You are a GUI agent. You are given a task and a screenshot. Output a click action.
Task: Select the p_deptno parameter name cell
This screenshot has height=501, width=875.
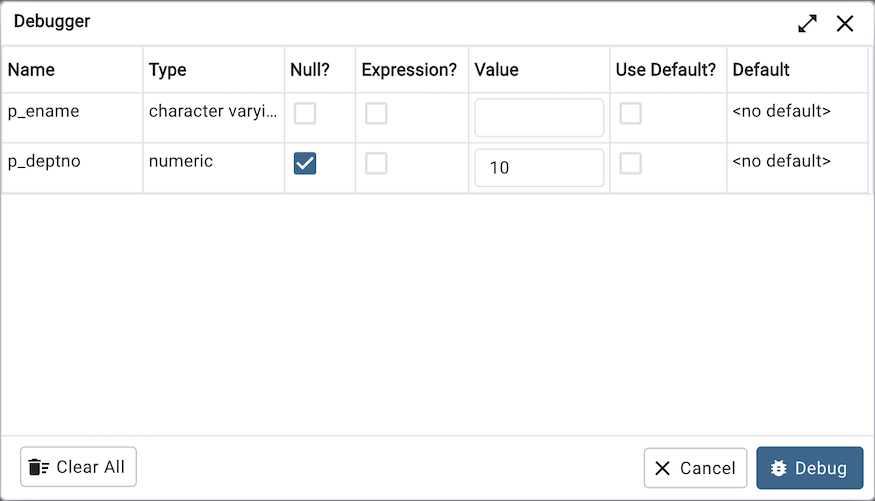[x=44, y=161]
